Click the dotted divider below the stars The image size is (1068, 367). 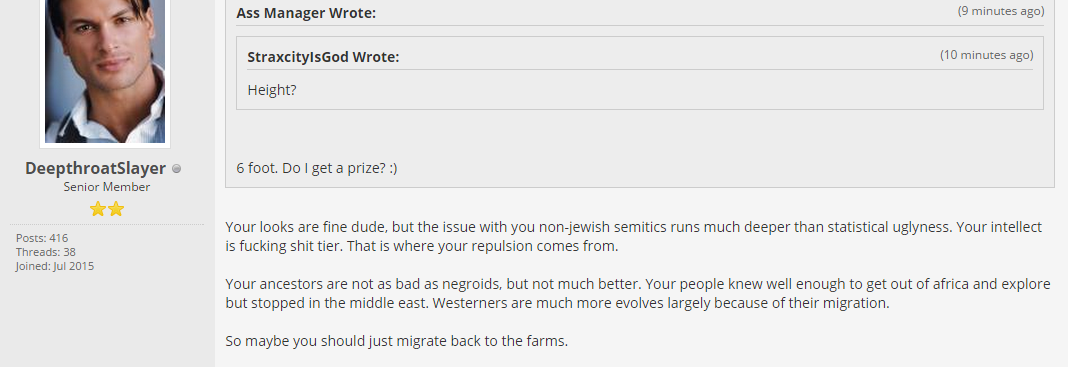pyautogui.click(x=106, y=224)
